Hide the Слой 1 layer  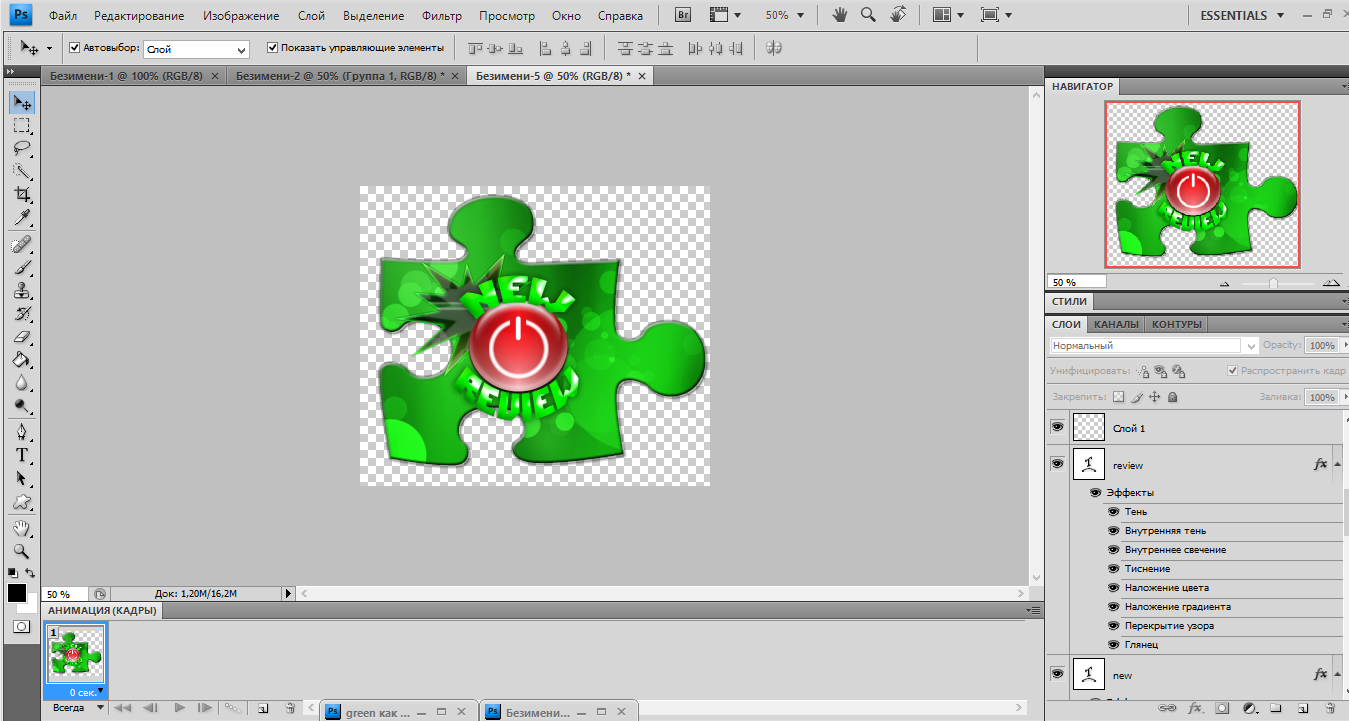pos(1057,427)
